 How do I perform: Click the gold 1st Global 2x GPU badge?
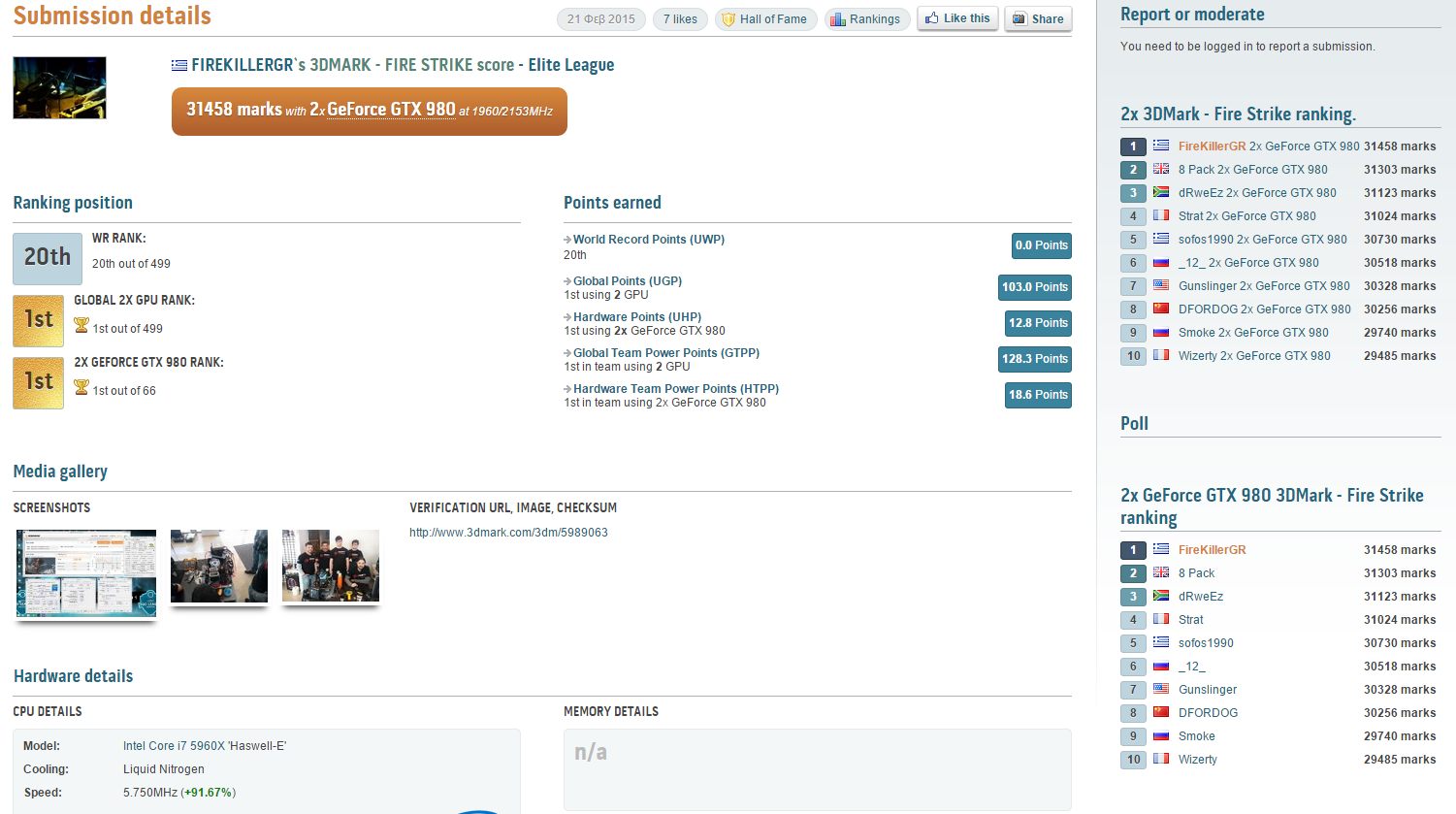click(x=38, y=321)
